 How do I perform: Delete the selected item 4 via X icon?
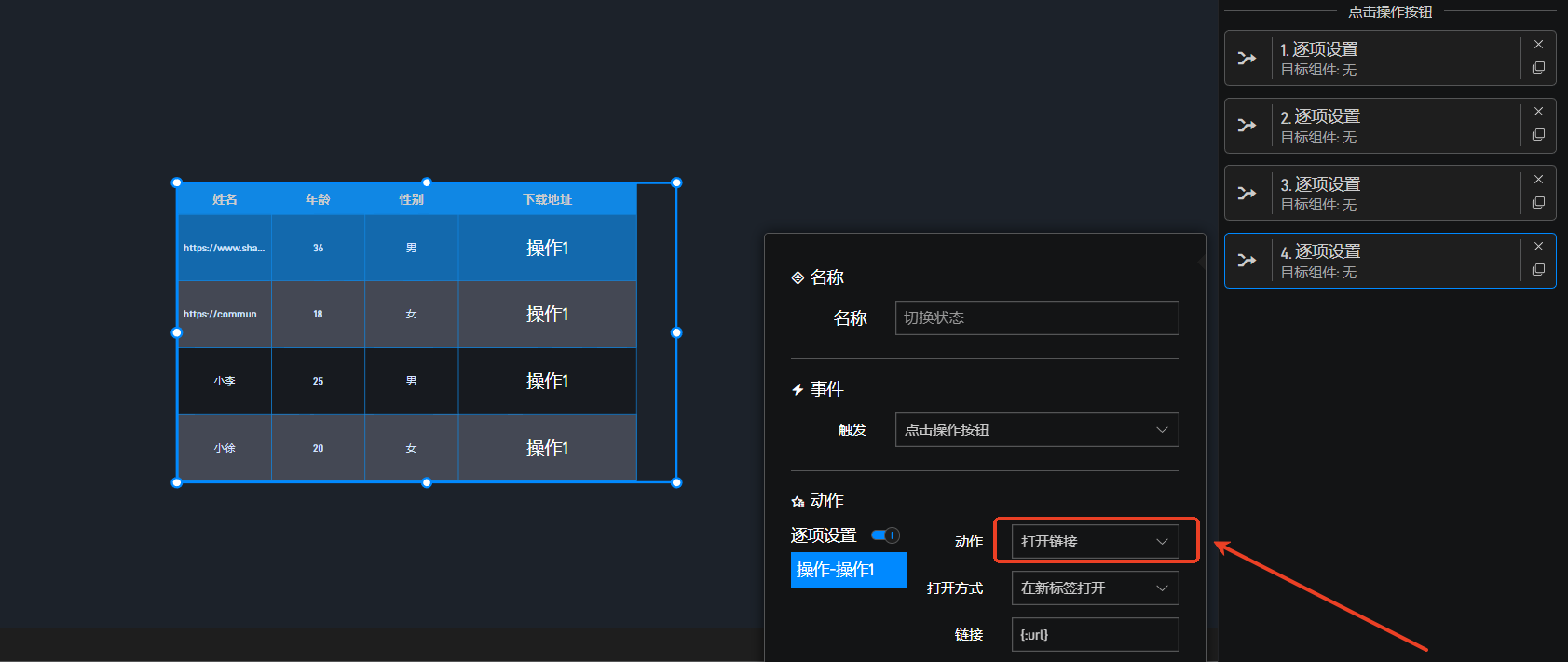(x=1538, y=247)
